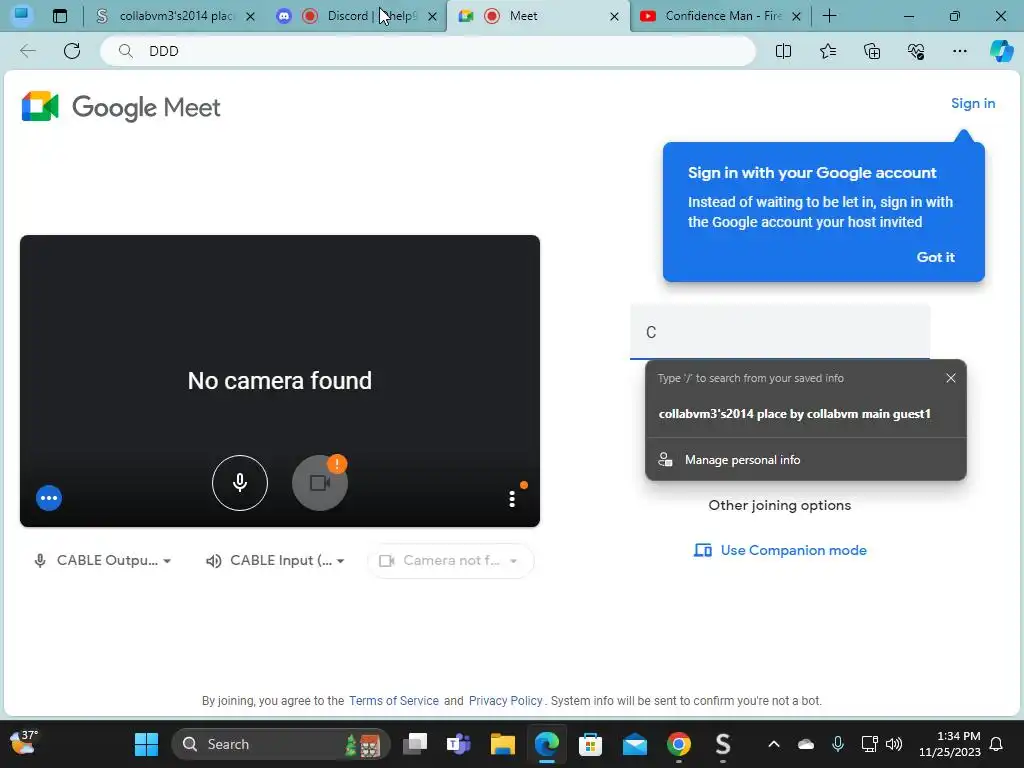Expand the CABLE Input speaker dropdown

[275, 560]
